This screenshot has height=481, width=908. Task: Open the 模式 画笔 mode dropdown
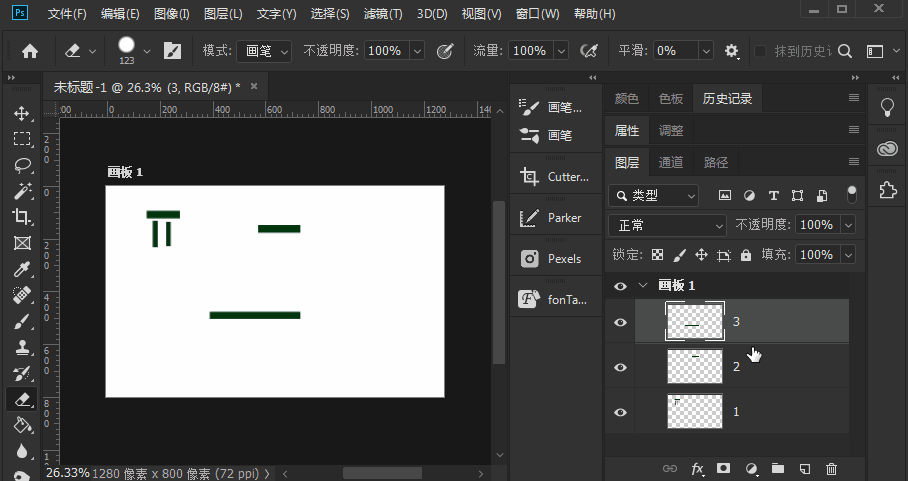[x=265, y=51]
